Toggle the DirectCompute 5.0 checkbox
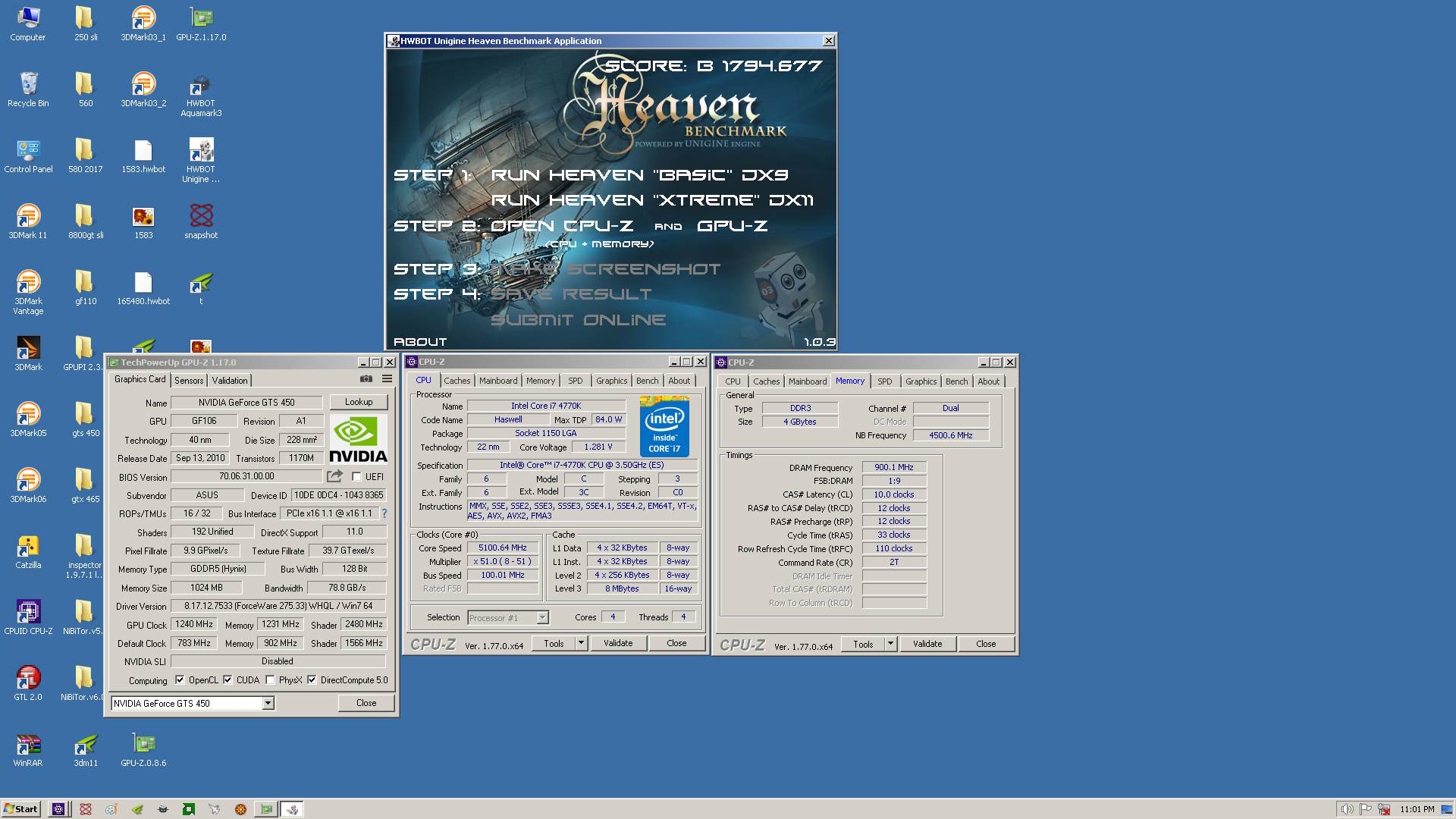This screenshot has height=819, width=1456. (x=312, y=680)
